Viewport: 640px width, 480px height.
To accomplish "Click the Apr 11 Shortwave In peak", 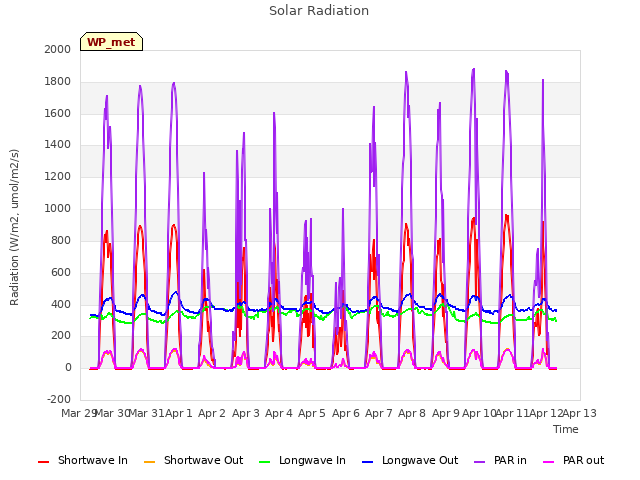I will tap(507, 215).
